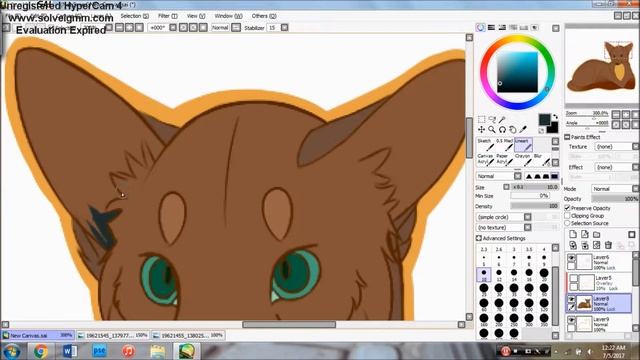Show the color wheel panel
Screen dimensions: 640x360
click(x=480, y=27)
